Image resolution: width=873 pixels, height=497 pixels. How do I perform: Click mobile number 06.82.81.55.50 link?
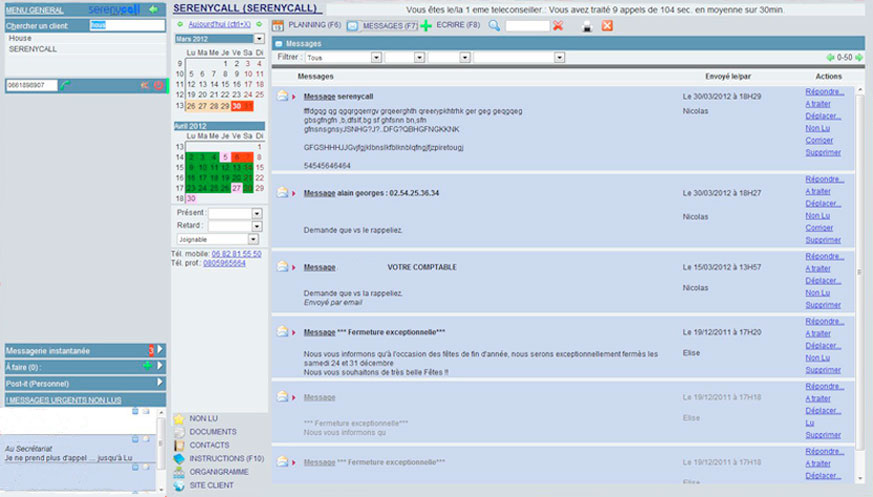point(236,254)
